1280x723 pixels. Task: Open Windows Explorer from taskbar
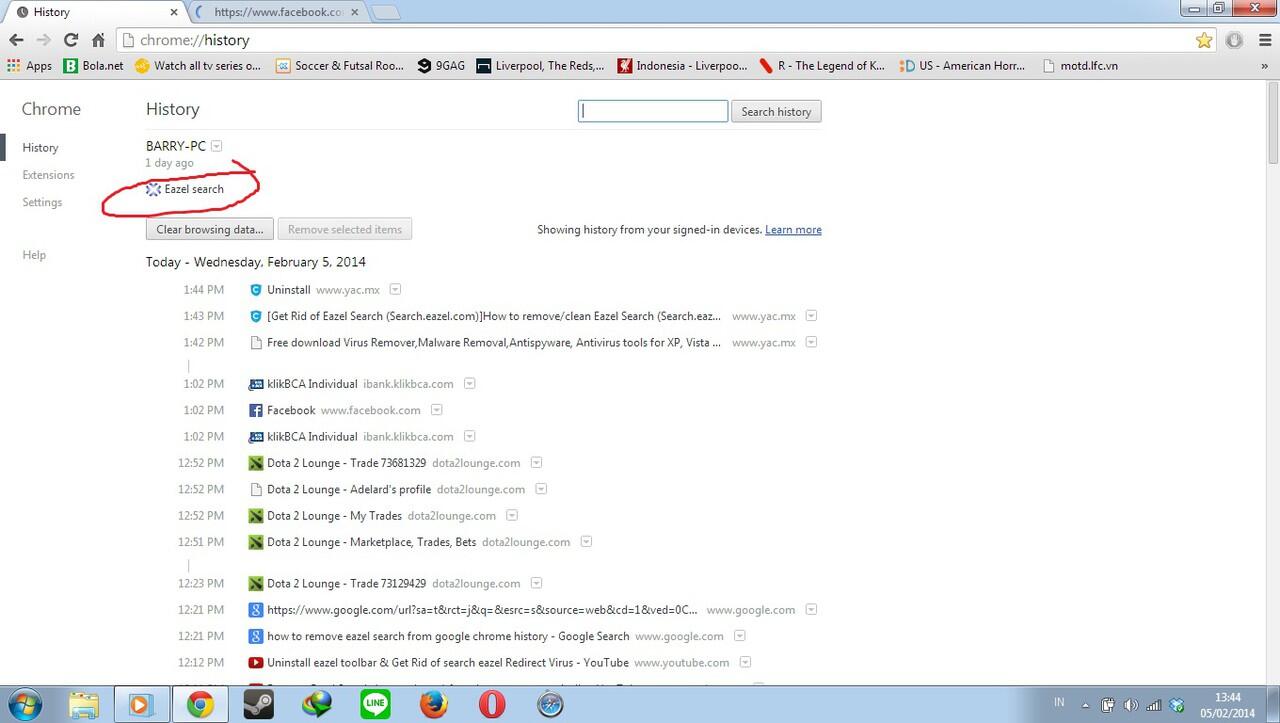tap(83, 705)
